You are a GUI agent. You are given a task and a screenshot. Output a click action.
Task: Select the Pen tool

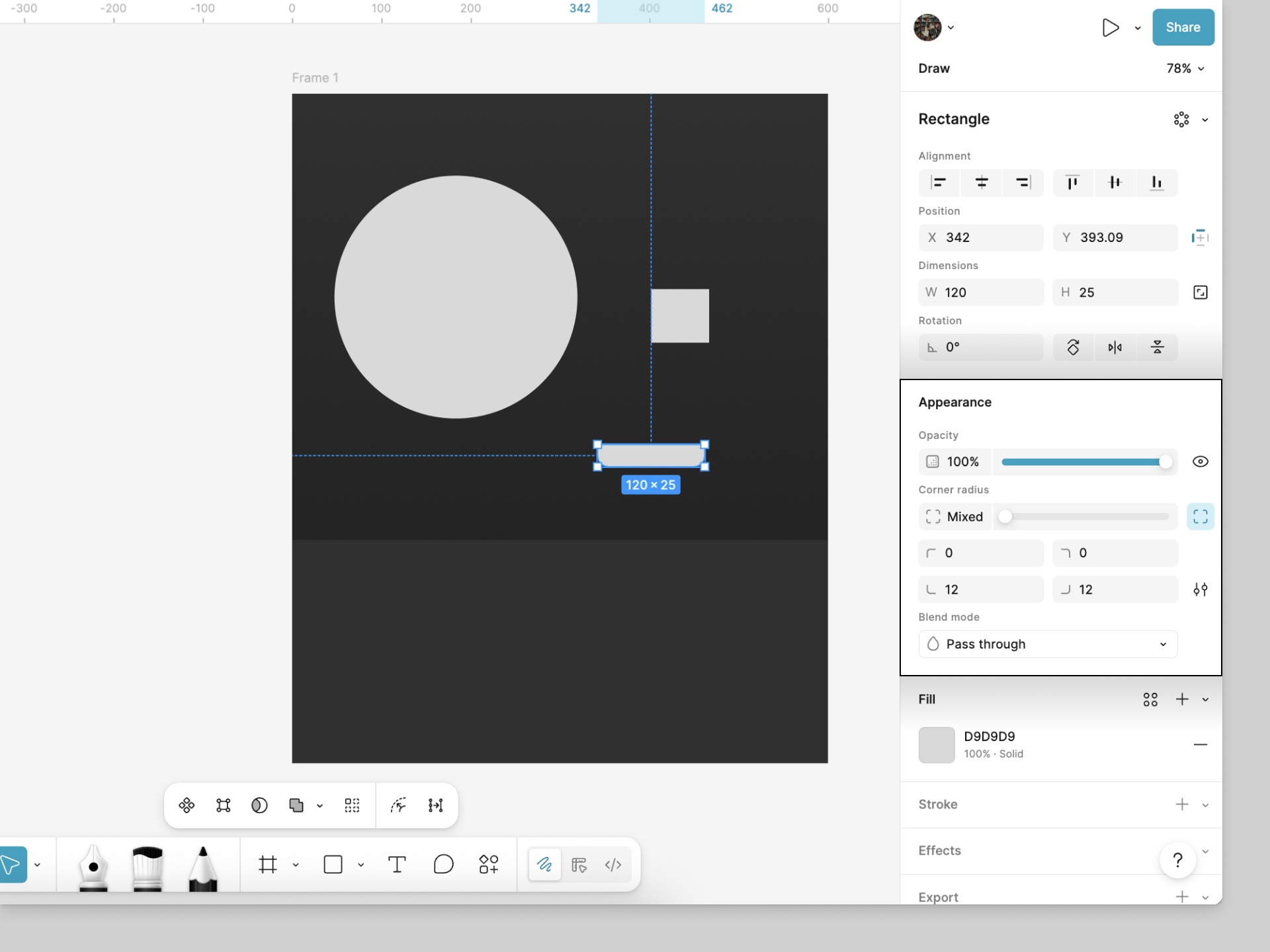[x=93, y=867]
